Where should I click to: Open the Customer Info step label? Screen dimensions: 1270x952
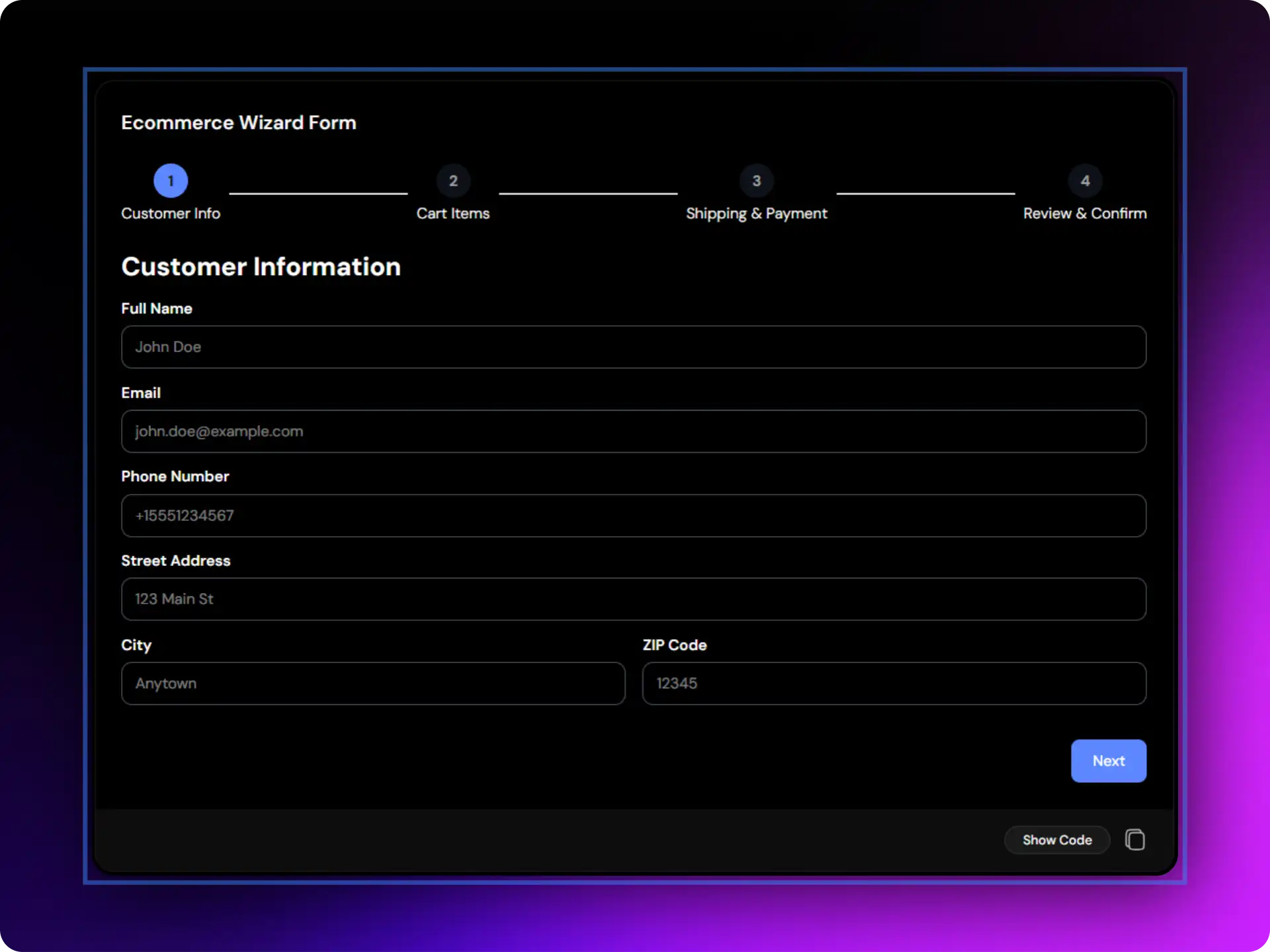171,214
